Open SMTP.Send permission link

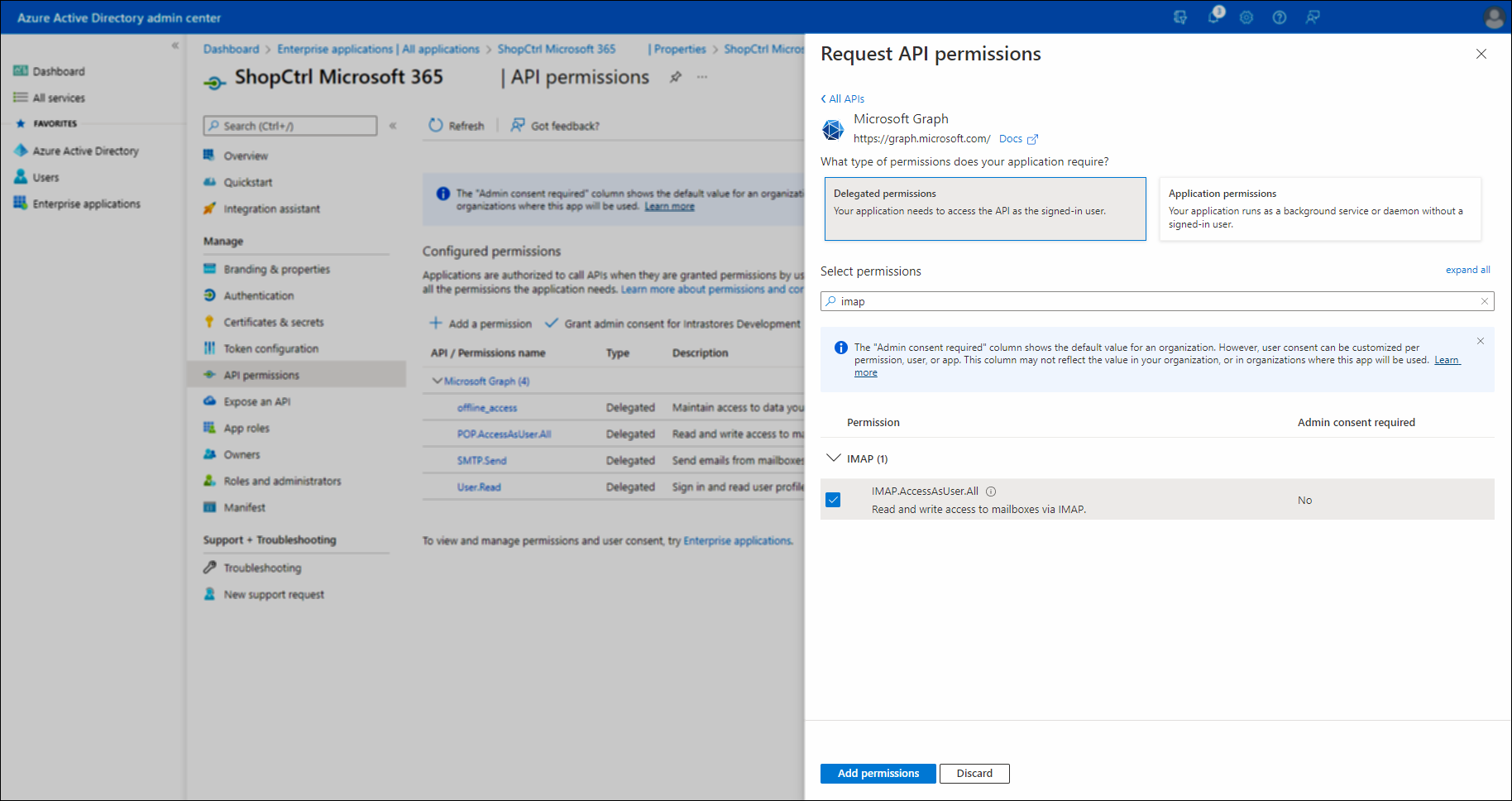point(481,461)
